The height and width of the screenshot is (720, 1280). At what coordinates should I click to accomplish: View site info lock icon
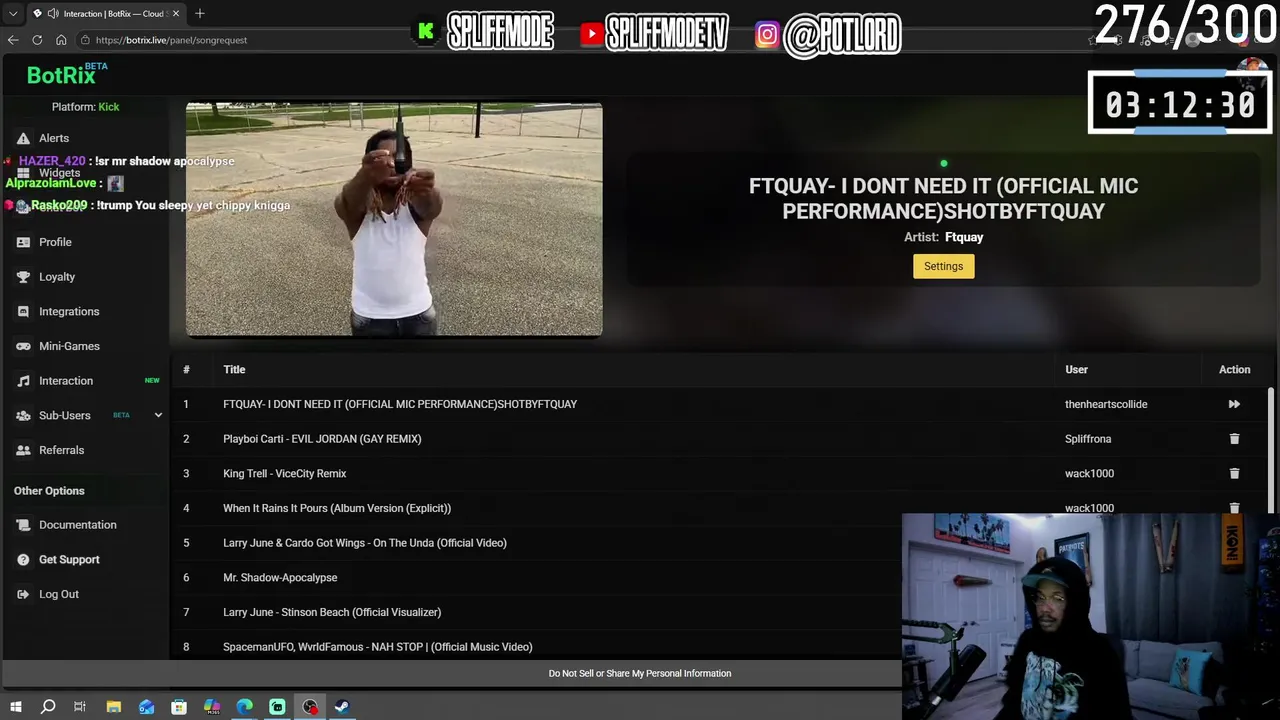(84, 40)
